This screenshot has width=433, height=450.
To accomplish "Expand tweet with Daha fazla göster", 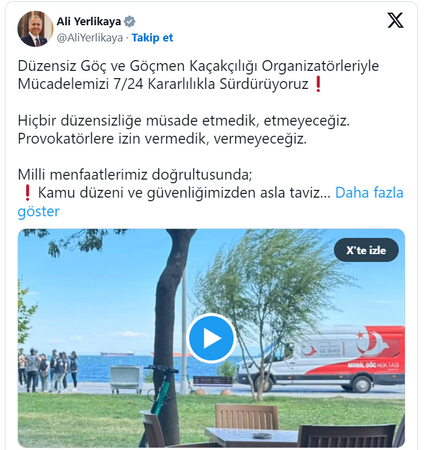I will click(x=210, y=202).
